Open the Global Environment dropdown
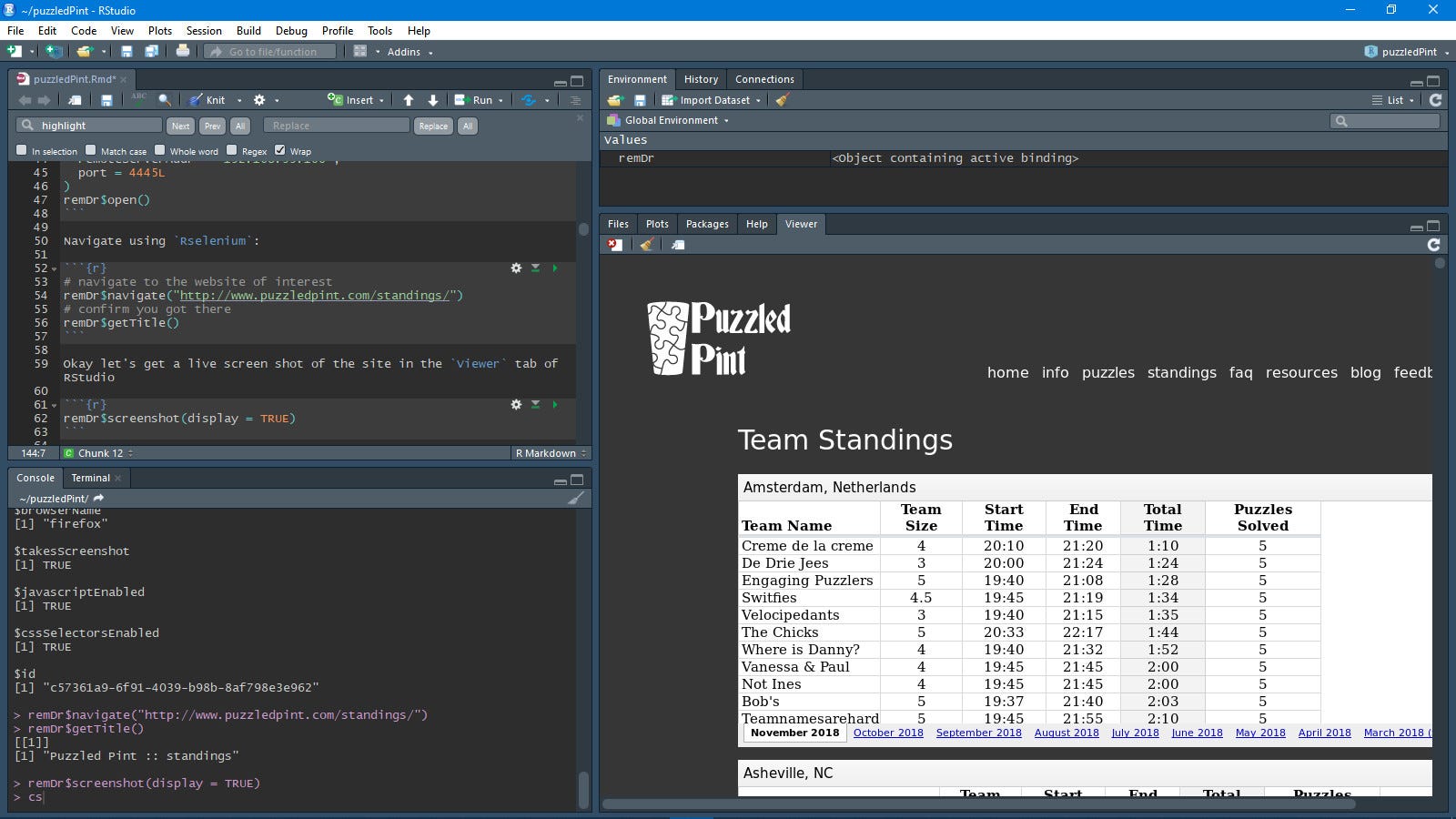 tap(670, 120)
